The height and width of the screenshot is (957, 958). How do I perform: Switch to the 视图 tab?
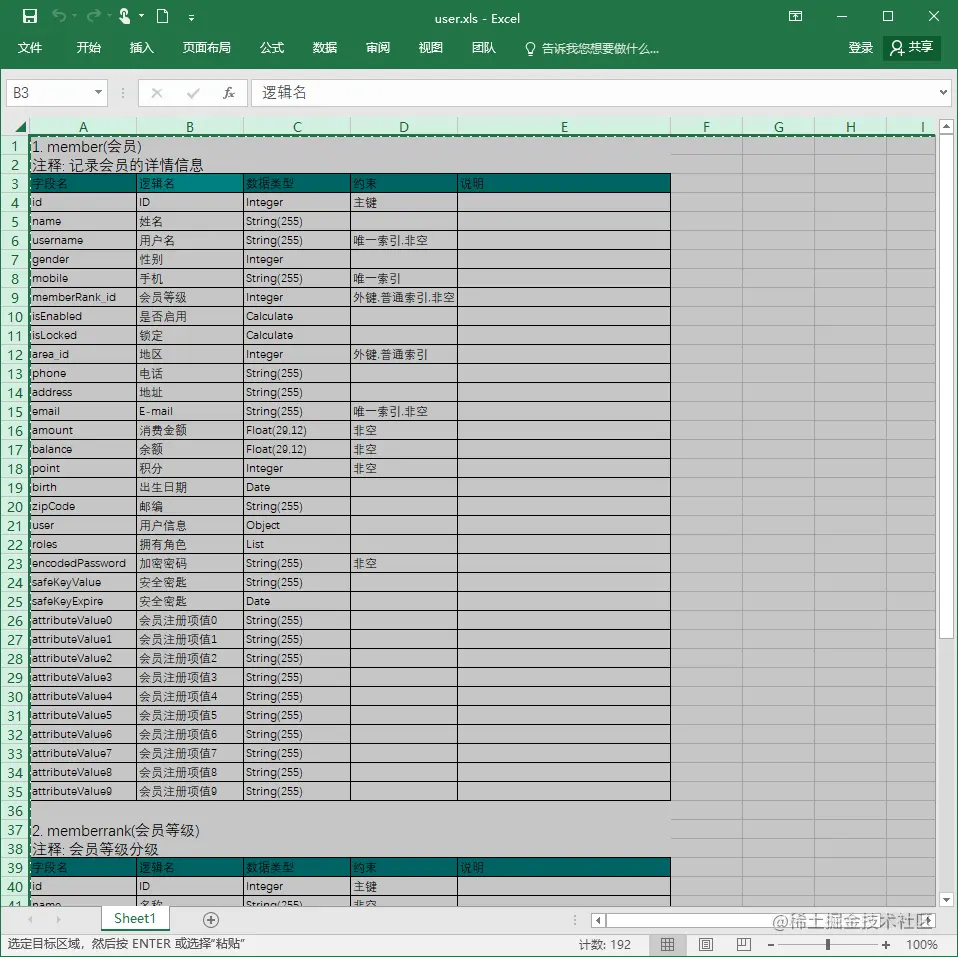430,48
